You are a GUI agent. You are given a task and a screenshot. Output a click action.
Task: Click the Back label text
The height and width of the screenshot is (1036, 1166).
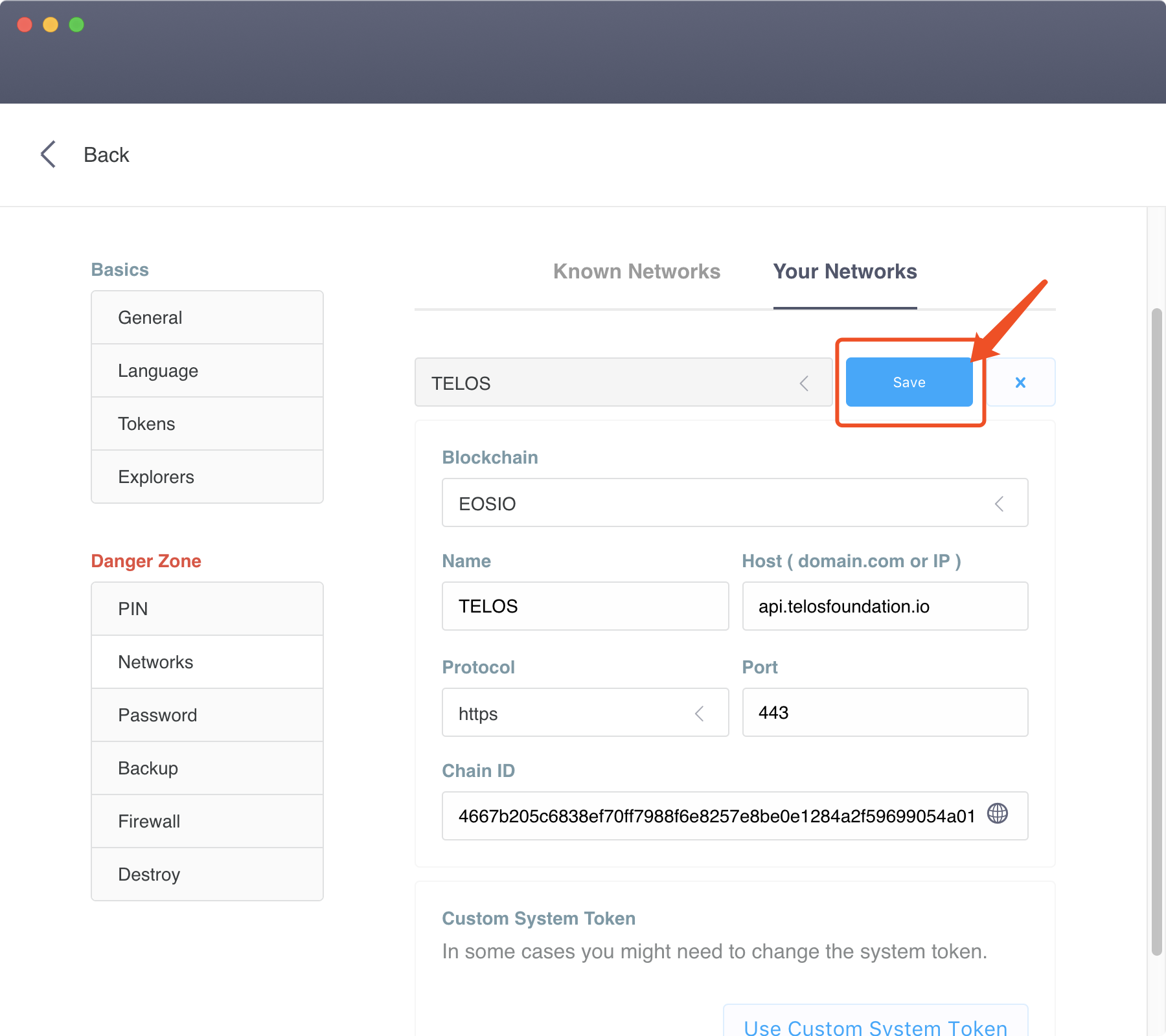106,155
